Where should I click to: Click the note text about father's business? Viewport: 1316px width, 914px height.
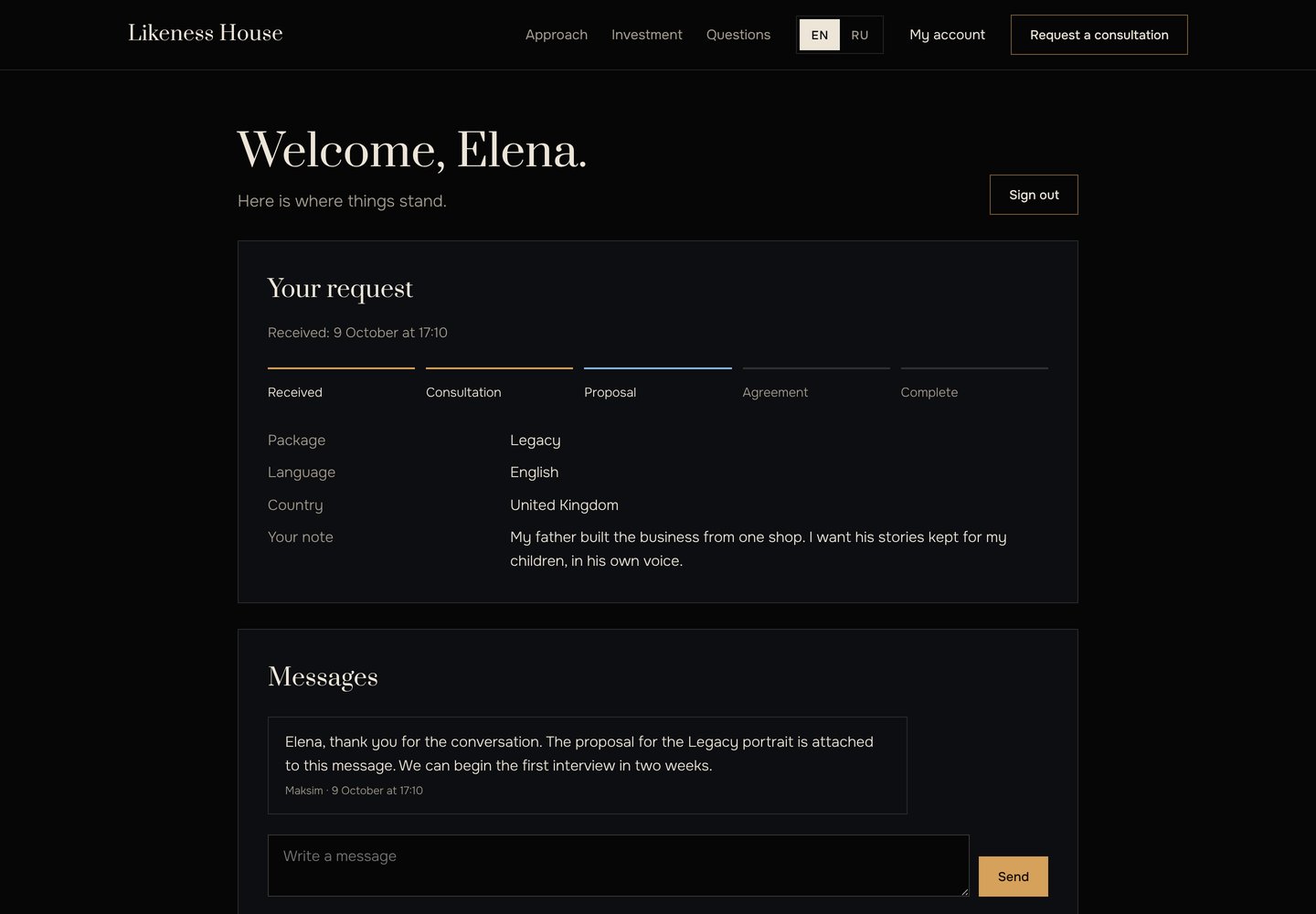tap(759, 549)
